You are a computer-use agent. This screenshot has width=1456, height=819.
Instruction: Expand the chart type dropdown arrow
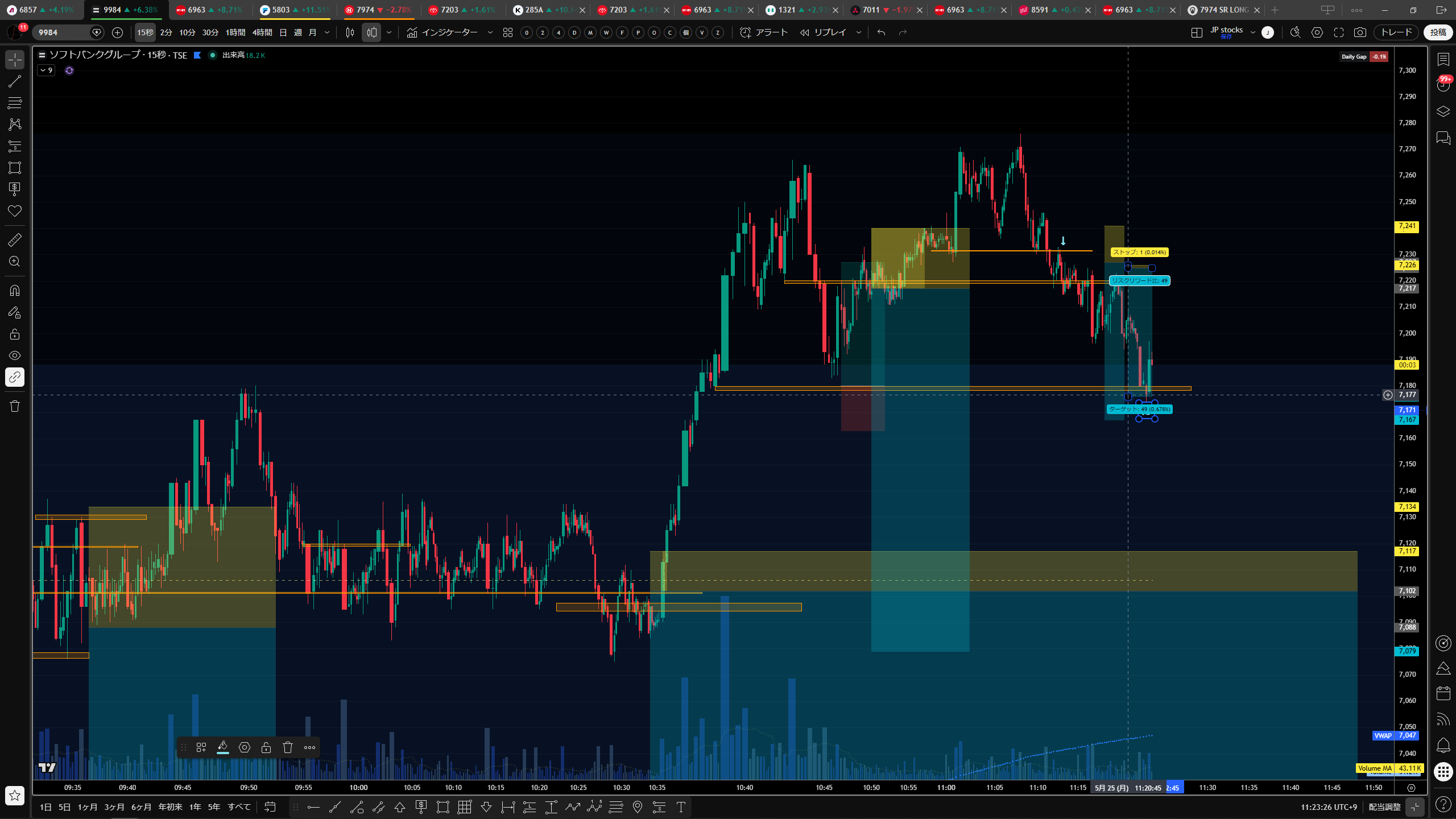pos(389,32)
